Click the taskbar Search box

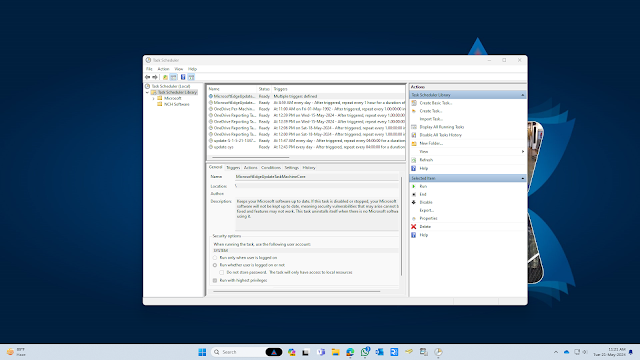point(246,352)
